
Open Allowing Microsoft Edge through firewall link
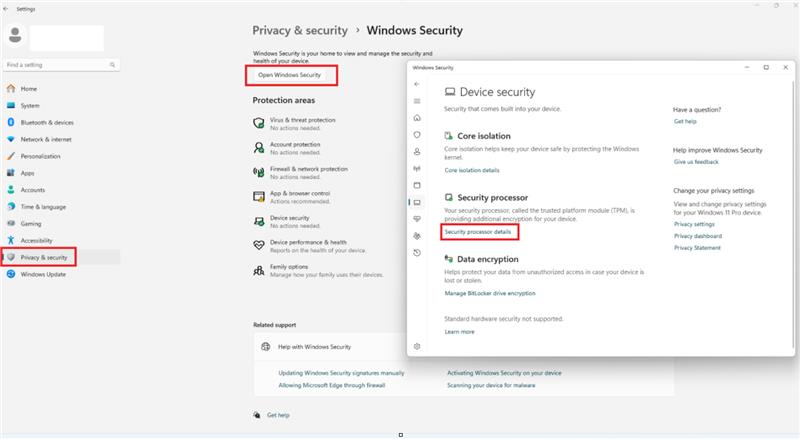(332, 385)
